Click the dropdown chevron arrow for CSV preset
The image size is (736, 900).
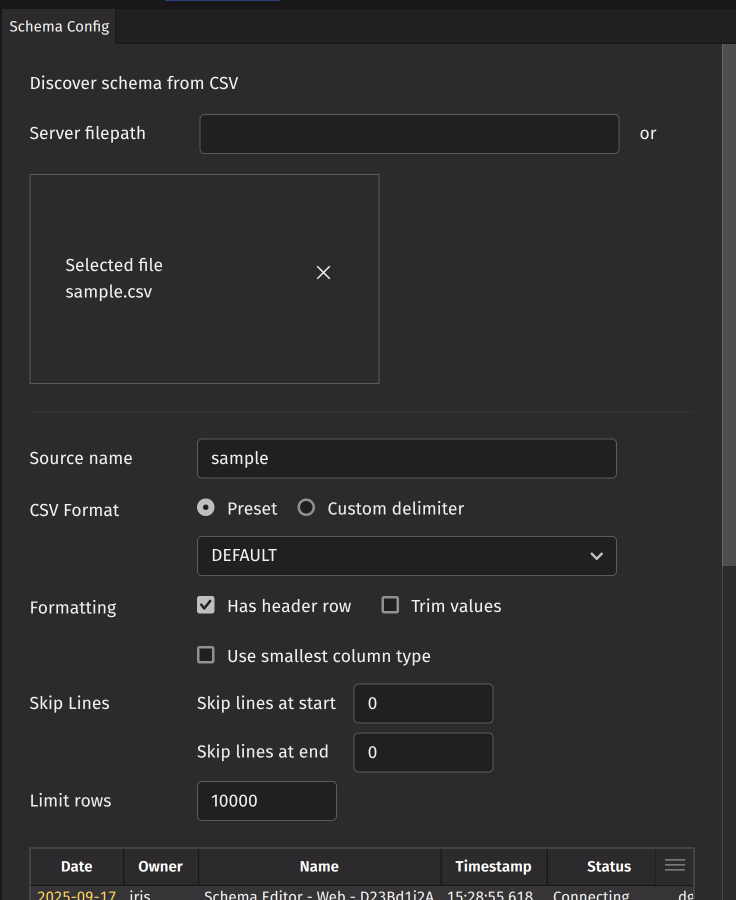tap(596, 556)
